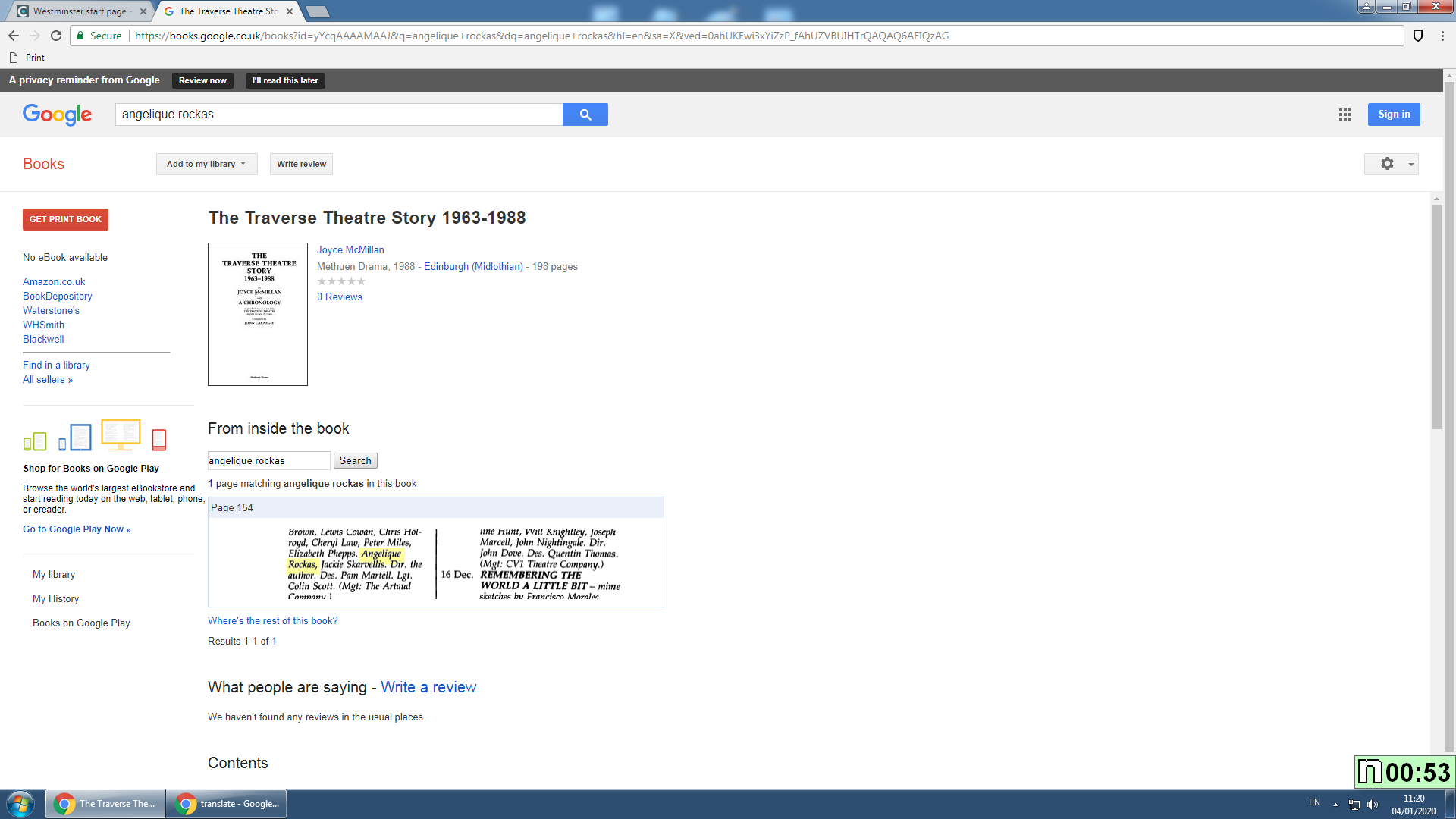Open Waterstone's seller link
1456x819 pixels.
(x=51, y=311)
